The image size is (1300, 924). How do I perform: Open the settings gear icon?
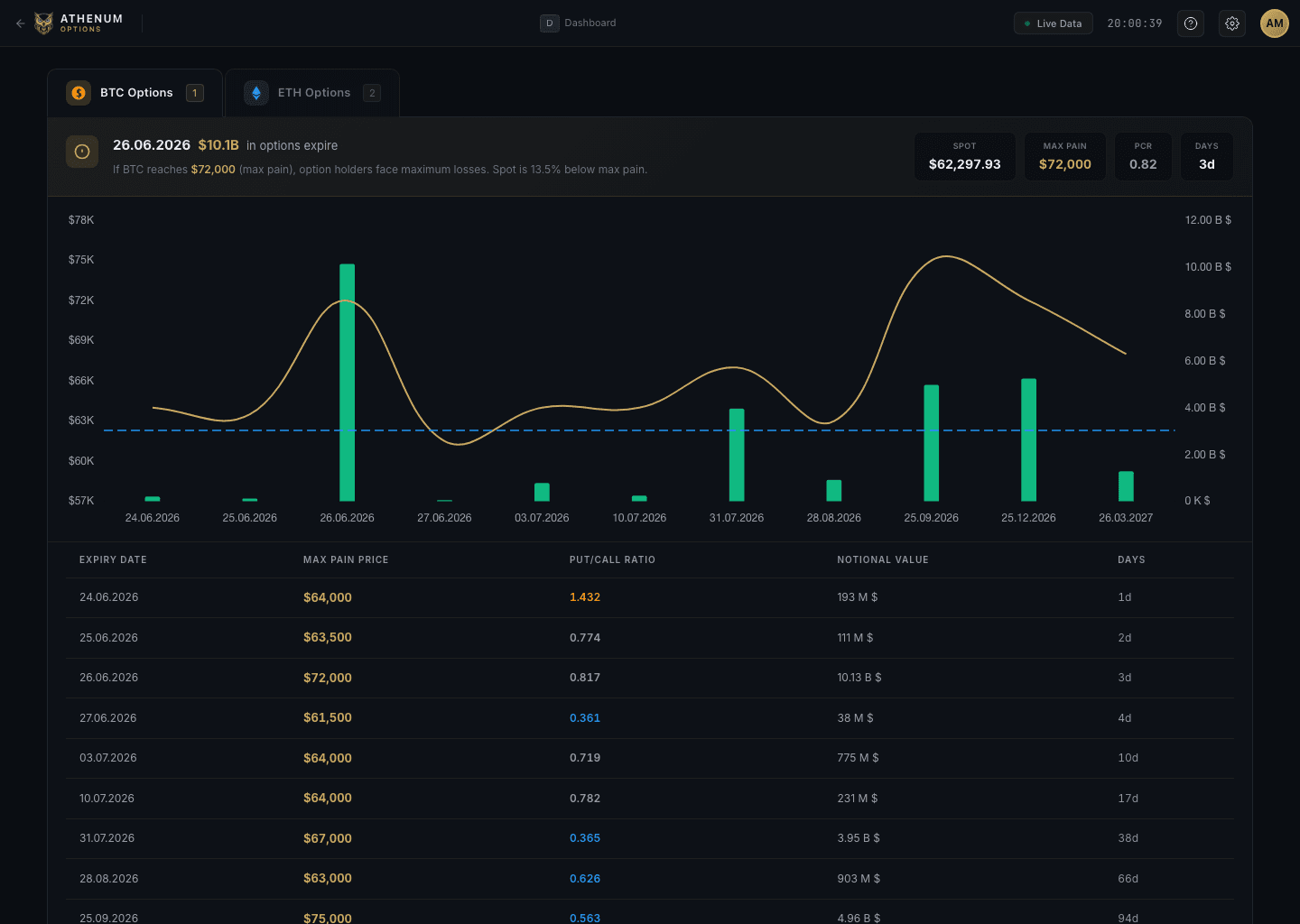(x=1232, y=23)
